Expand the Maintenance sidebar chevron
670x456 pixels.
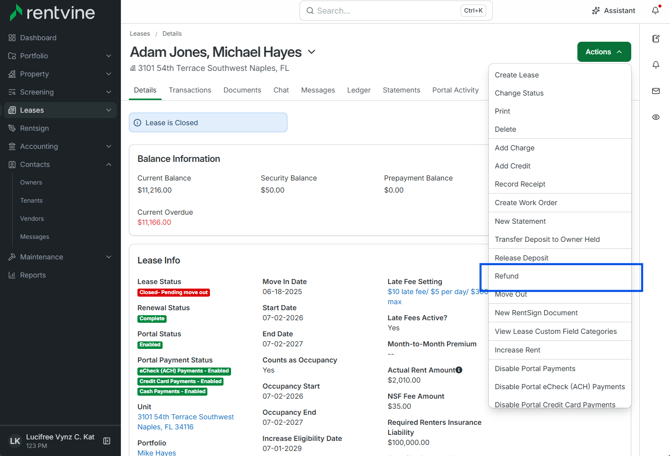point(109,257)
